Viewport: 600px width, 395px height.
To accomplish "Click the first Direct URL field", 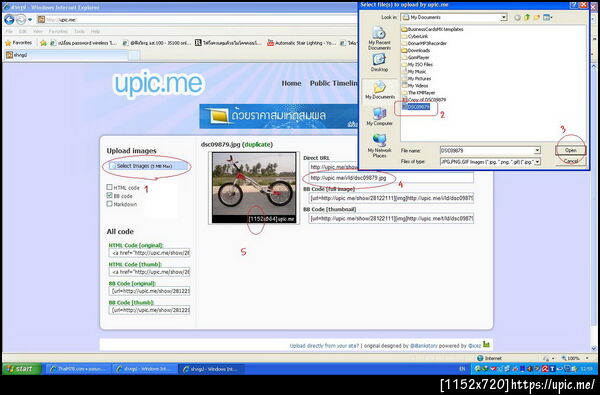I will coord(333,167).
